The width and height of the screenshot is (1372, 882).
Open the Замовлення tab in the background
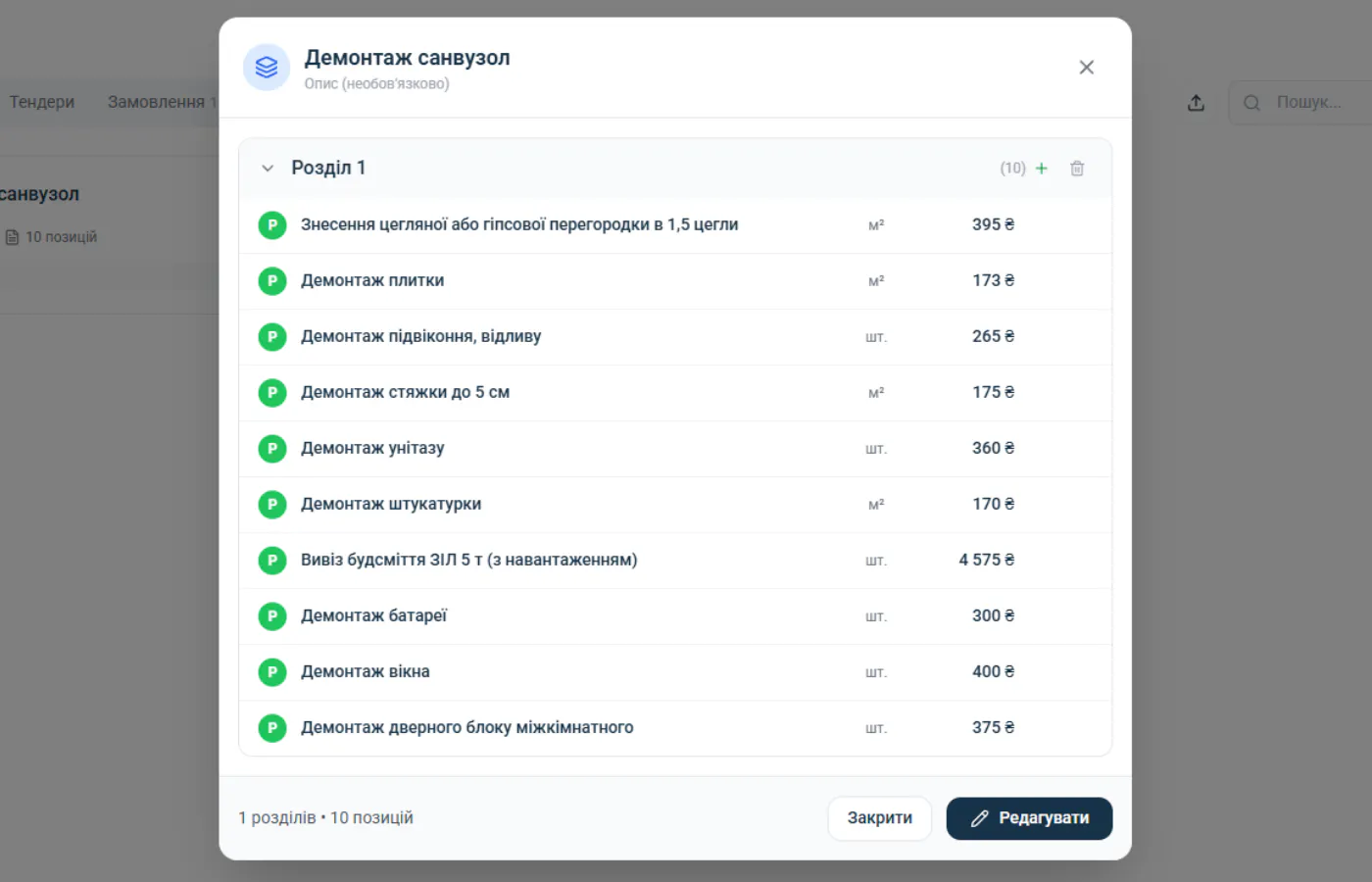click(156, 102)
